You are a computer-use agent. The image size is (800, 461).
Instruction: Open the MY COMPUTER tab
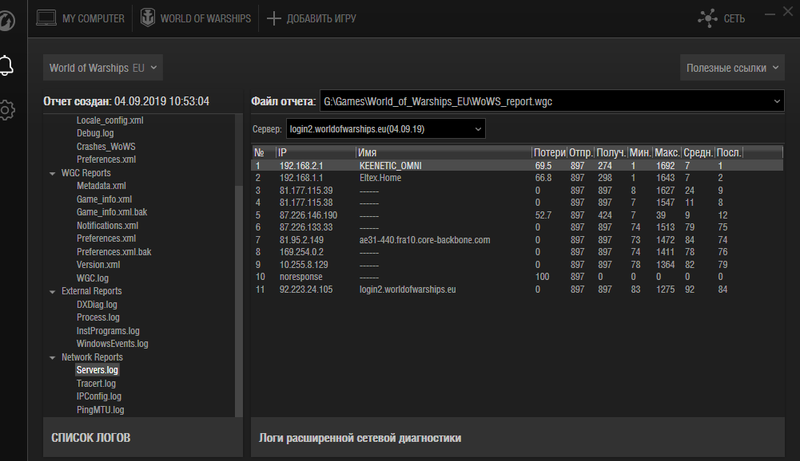tap(80, 18)
